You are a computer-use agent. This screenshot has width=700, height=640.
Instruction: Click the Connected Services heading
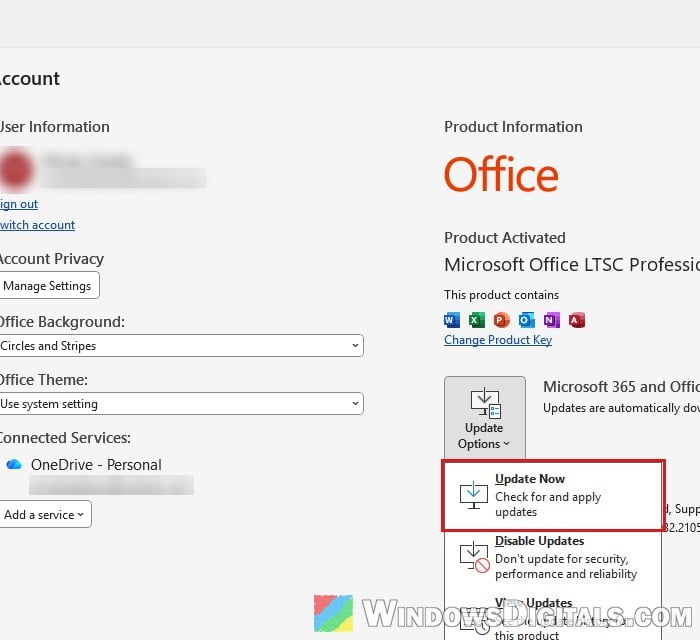point(65,438)
